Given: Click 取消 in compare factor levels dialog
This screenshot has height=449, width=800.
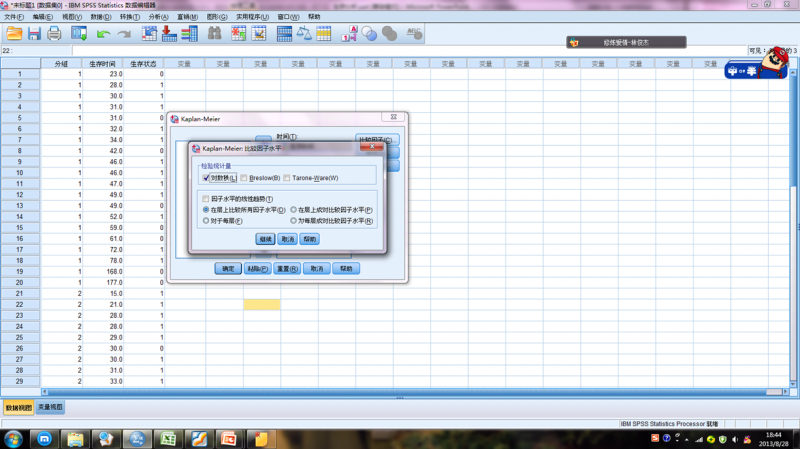Looking at the screenshot, I should pos(288,239).
